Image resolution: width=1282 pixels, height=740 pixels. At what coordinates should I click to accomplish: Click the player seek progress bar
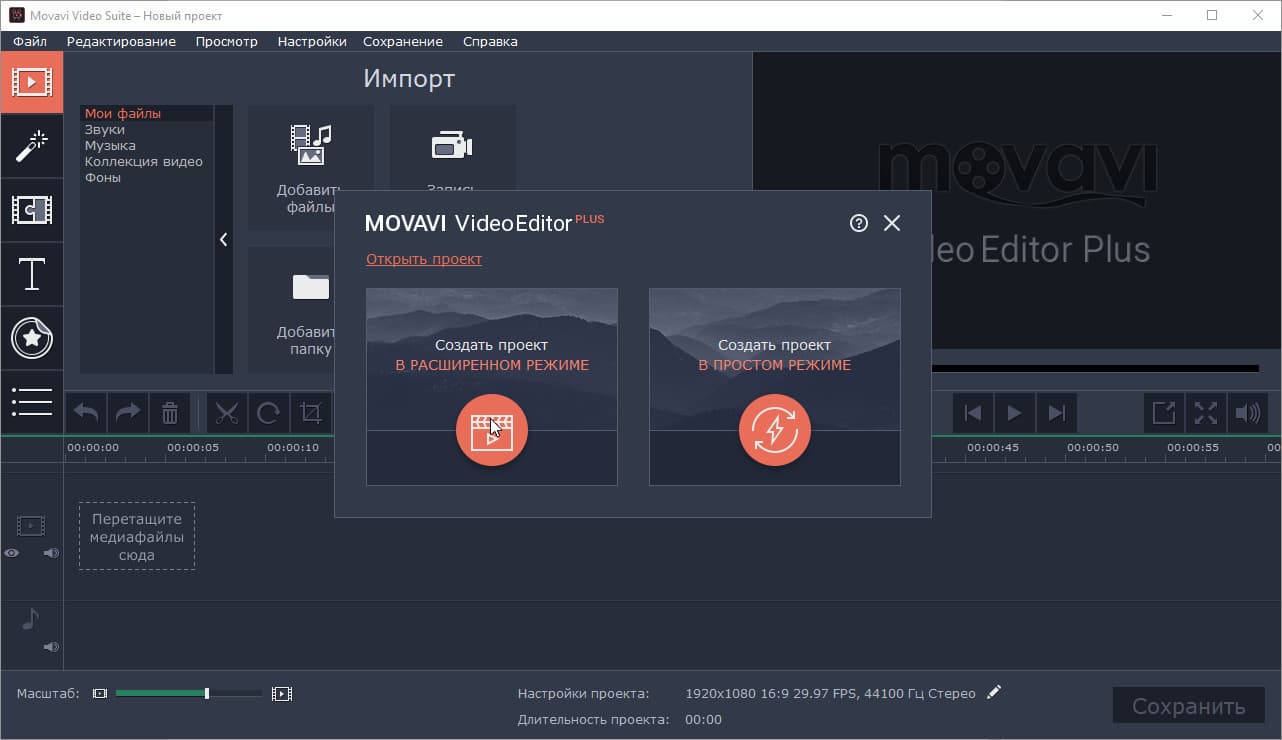pyautogui.click(x=1094, y=368)
